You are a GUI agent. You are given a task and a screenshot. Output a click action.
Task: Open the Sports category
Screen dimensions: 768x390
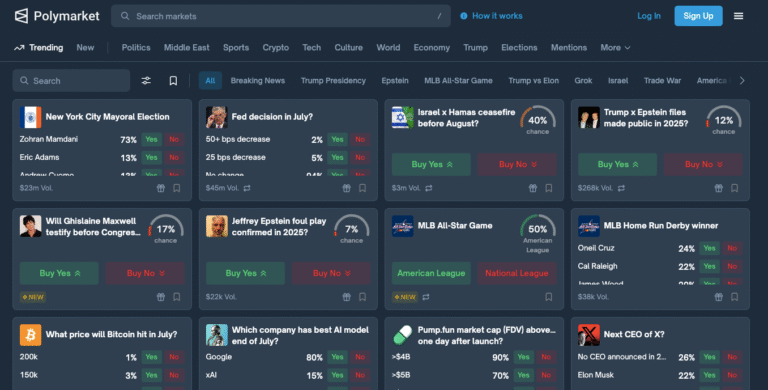coord(236,48)
